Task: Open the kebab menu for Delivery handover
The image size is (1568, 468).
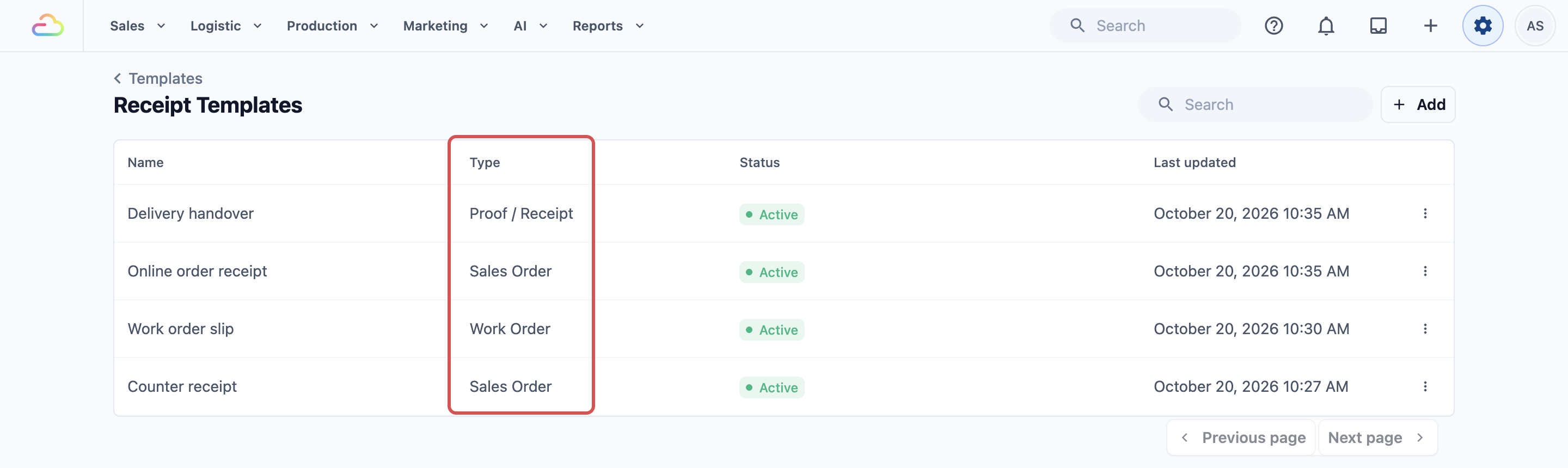Action: [1425, 214]
